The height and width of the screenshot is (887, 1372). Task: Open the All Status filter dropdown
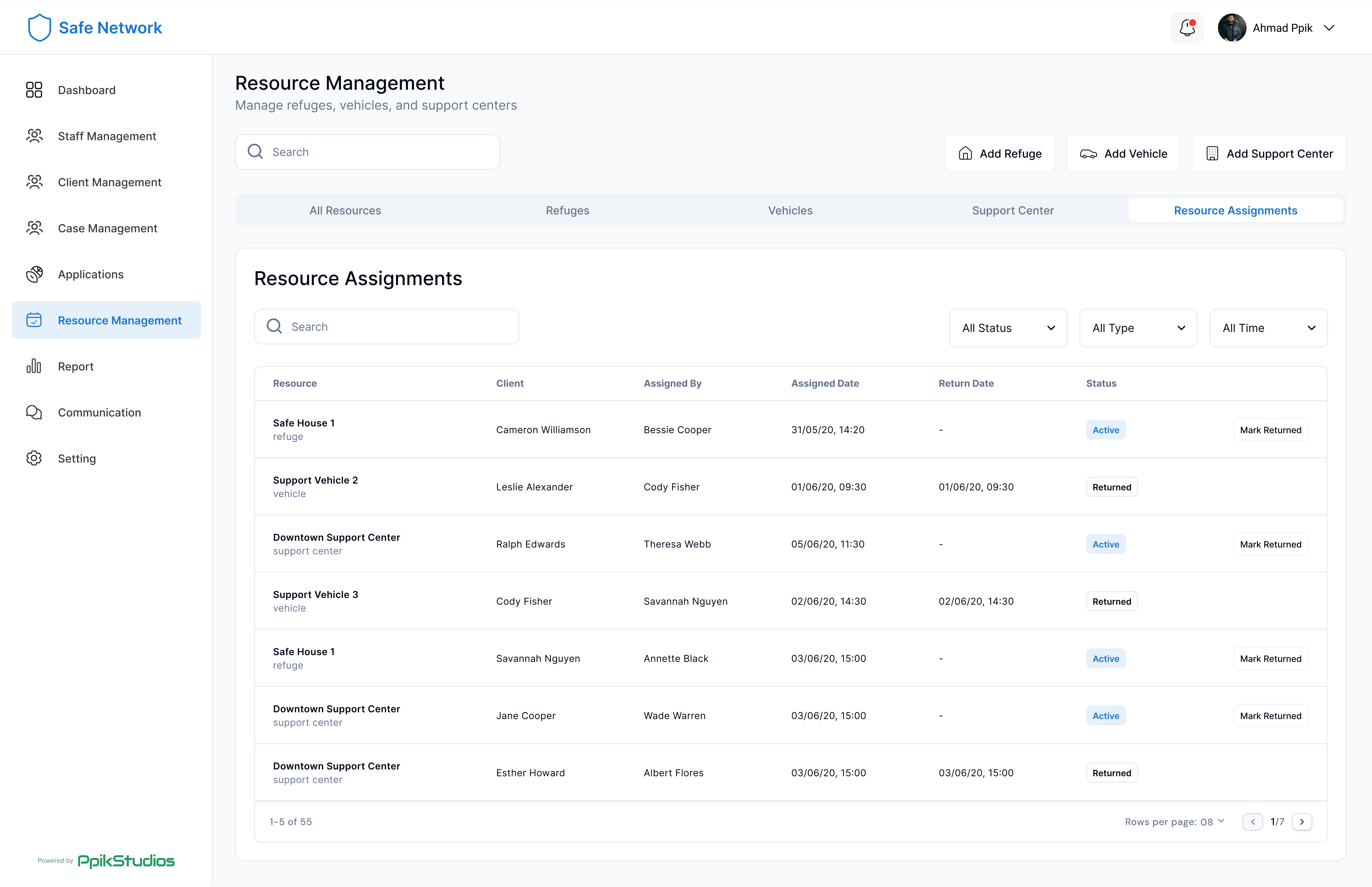1008,328
